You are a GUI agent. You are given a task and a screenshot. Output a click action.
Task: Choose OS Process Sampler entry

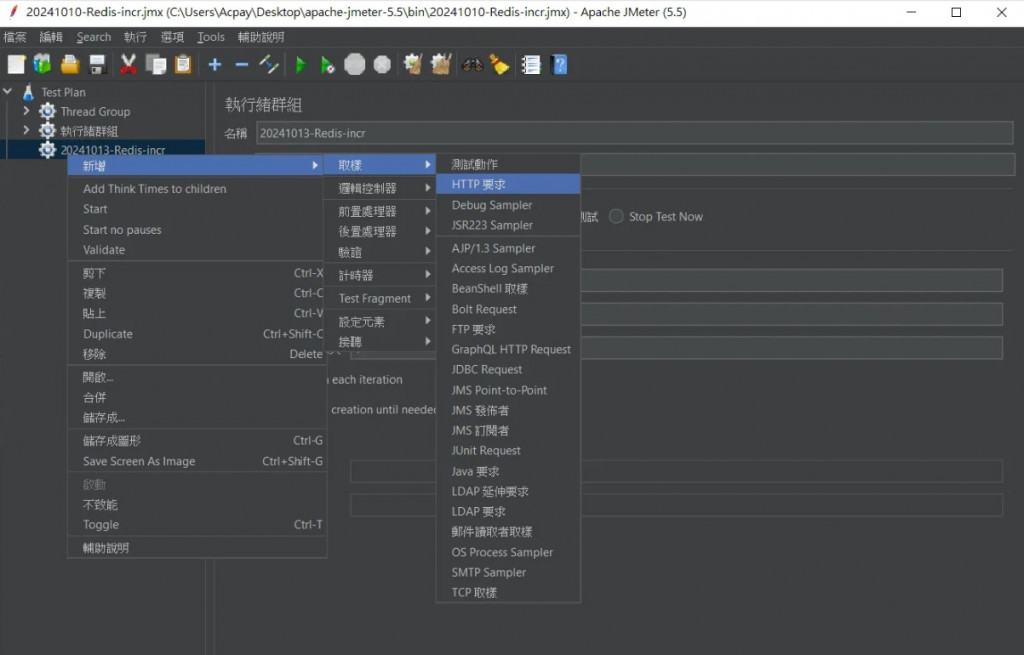coord(508,552)
